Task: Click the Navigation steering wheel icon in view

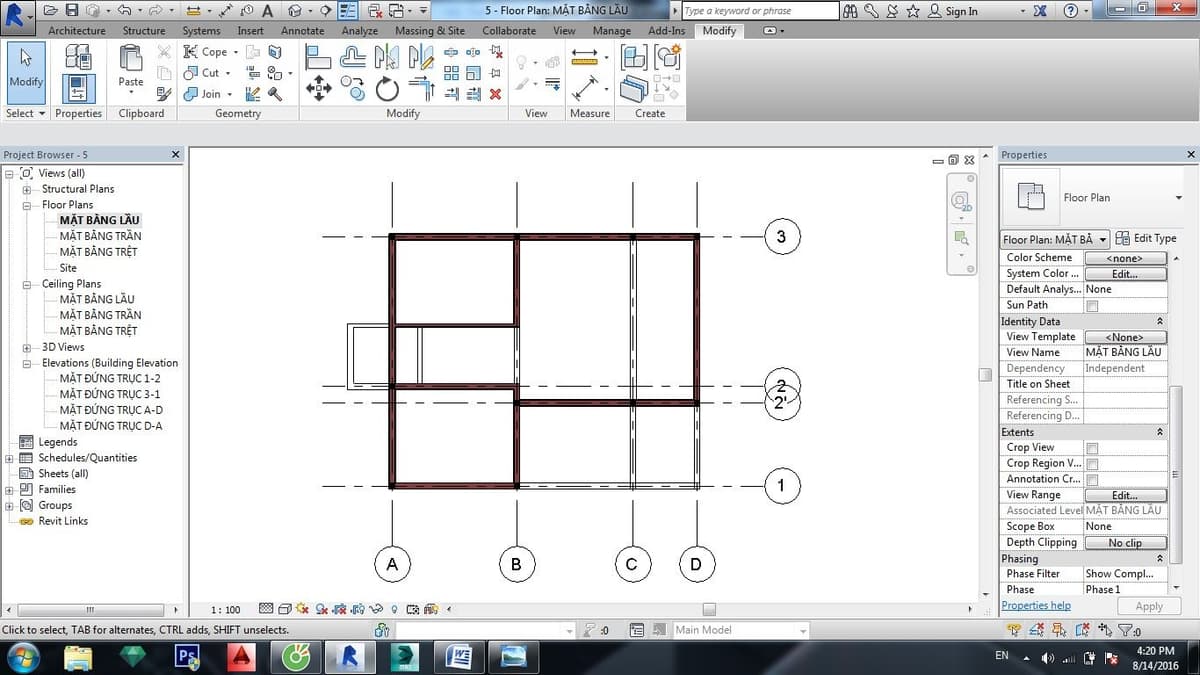Action: pos(960,201)
